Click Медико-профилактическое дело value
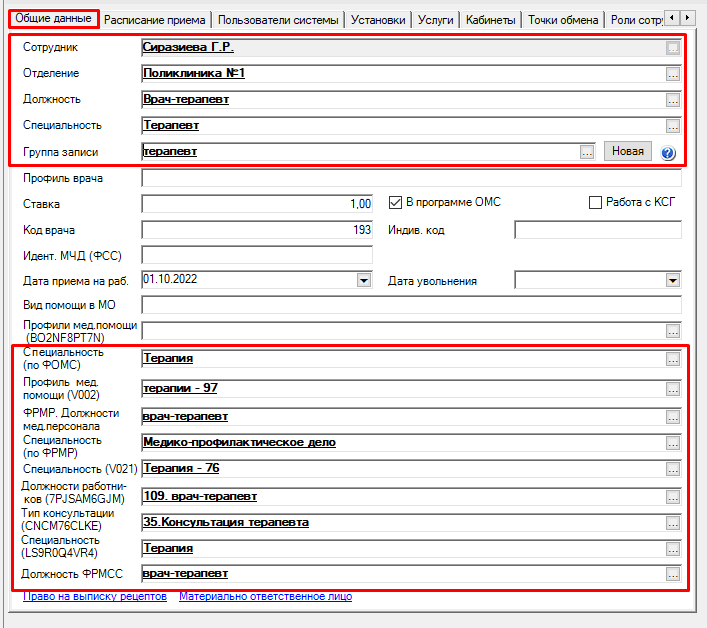707x628 pixels. (239, 443)
